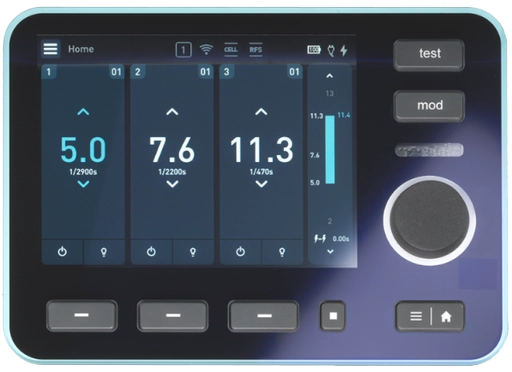Toggle power for lamp 3
The image size is (512, 372).
tap(240, 252)
